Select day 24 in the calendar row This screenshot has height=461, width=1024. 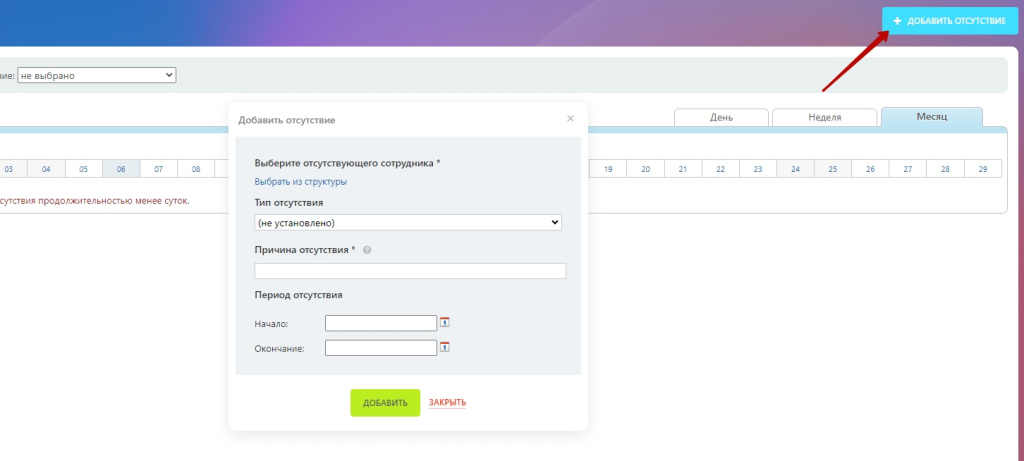(795, 169)
